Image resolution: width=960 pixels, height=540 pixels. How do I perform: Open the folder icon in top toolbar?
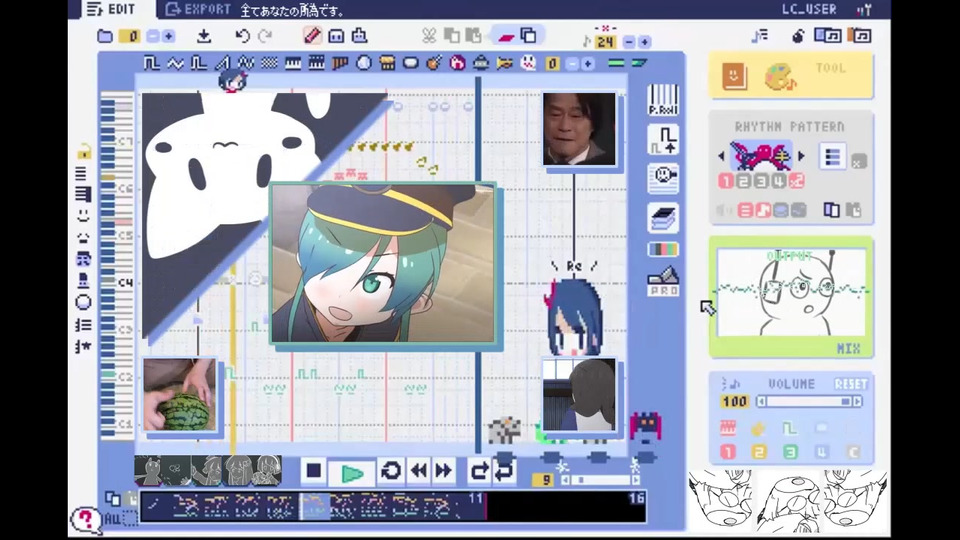pyautogui.click(x=105, y=36)
